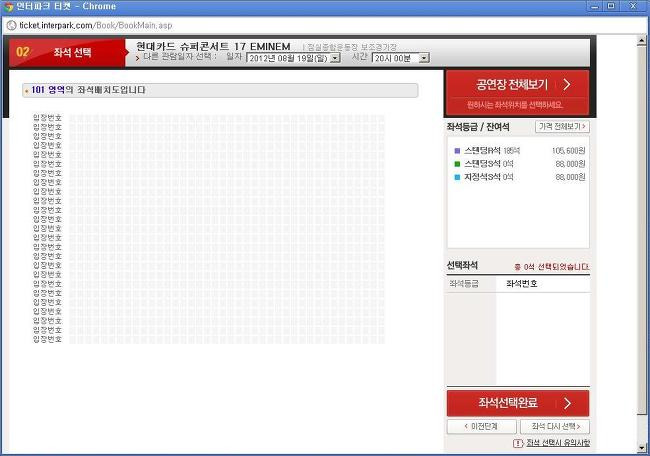Viewport: 650px width, 456px height.
Task: Select the blue 지정석S석 color swatch
Action: click(457, 177)
